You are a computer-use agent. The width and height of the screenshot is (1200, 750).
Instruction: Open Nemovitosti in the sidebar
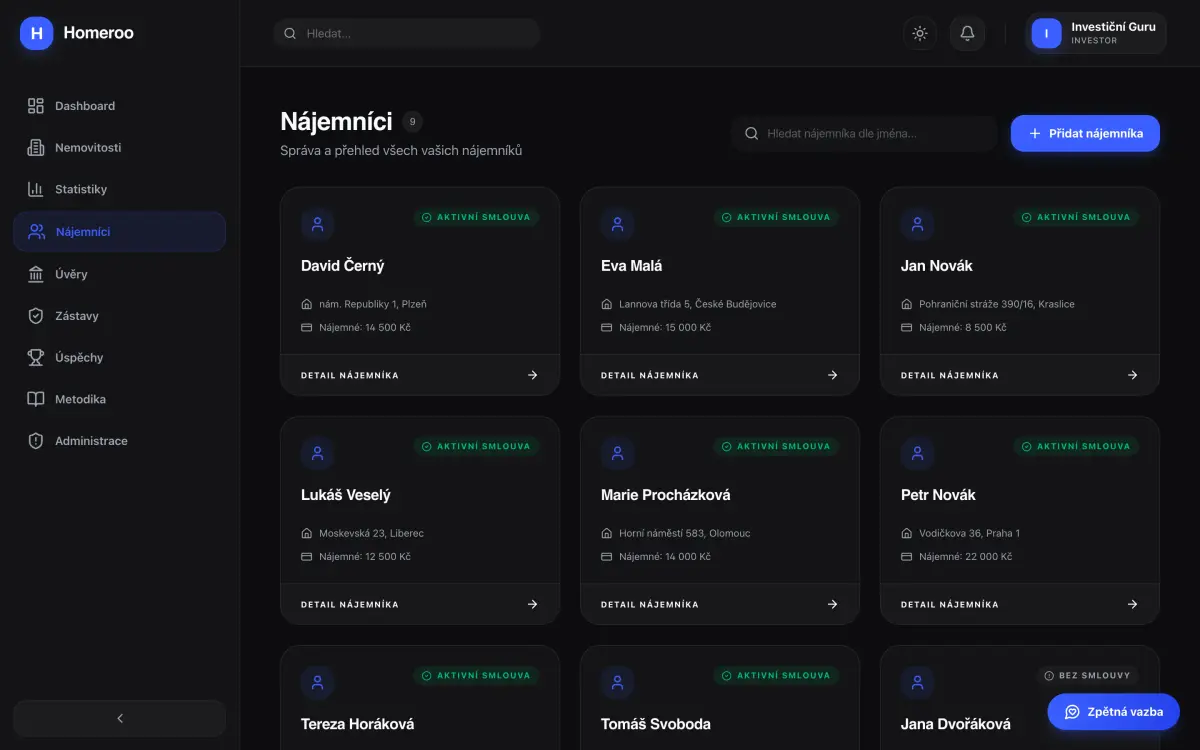120,148
